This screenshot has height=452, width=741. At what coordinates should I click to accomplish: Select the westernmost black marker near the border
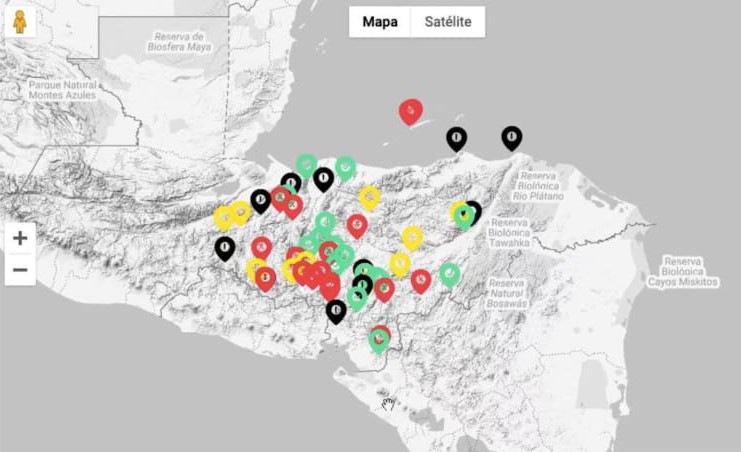coord(225,249)
